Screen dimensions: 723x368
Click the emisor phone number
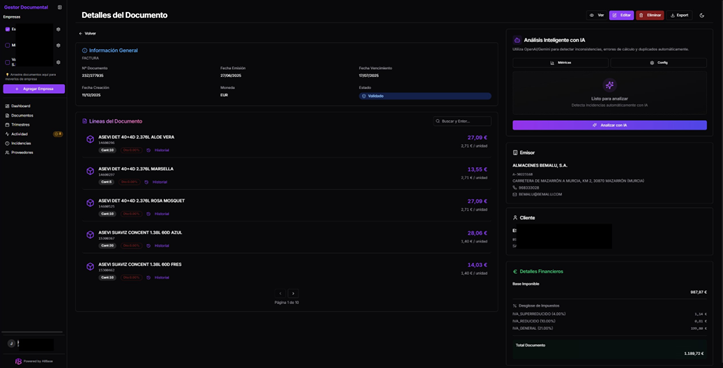coord(528,188)
